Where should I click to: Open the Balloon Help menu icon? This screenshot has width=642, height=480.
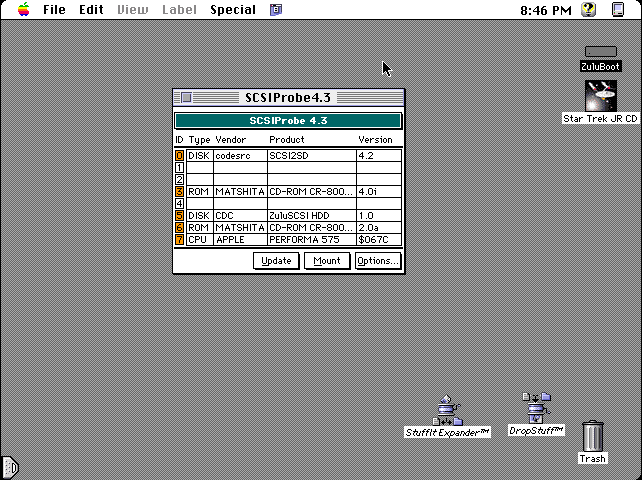(589, 9)
